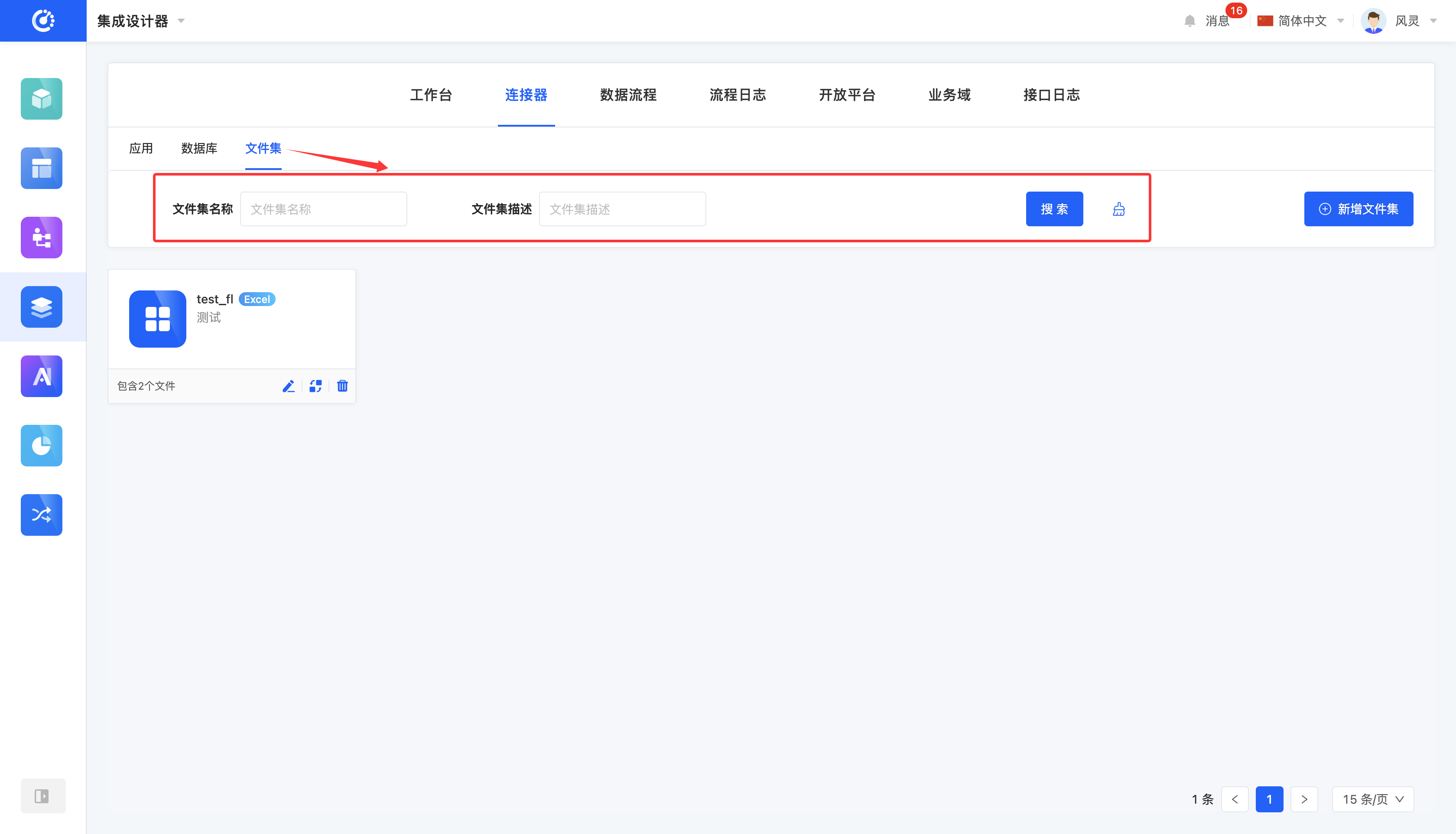1456x834 pixels.
Task: Click the message notification bell
Action: coord(1190,21)
